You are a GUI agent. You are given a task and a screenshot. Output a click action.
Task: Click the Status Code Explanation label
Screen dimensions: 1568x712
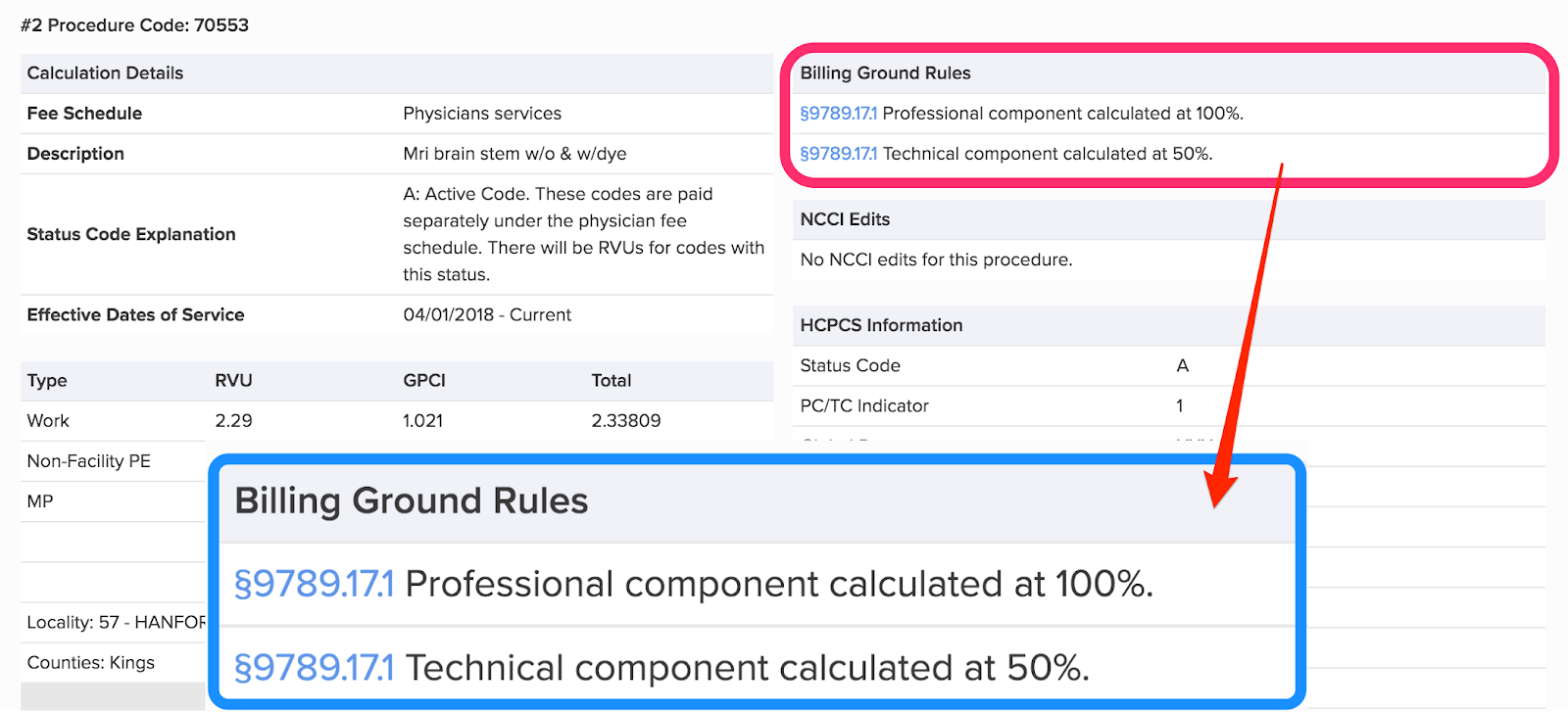coord(131,234)
